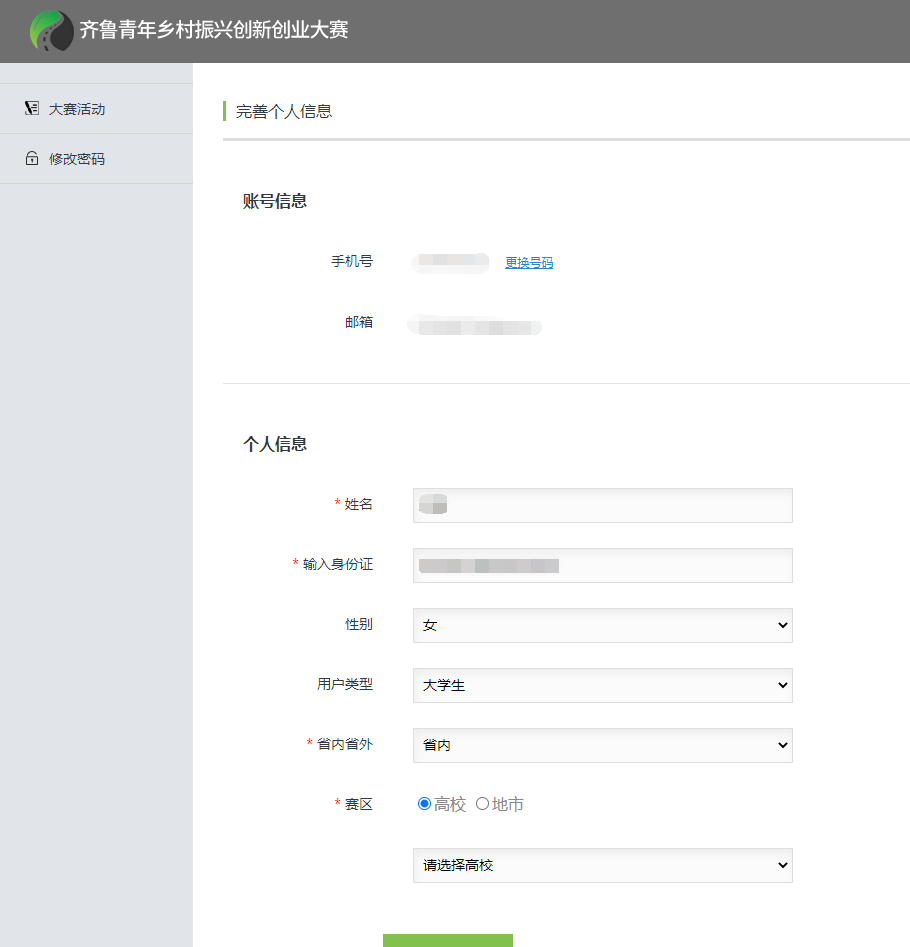Open the 大赛活动 sidebar menu text

pyautogui.click(x=77, y=109)
